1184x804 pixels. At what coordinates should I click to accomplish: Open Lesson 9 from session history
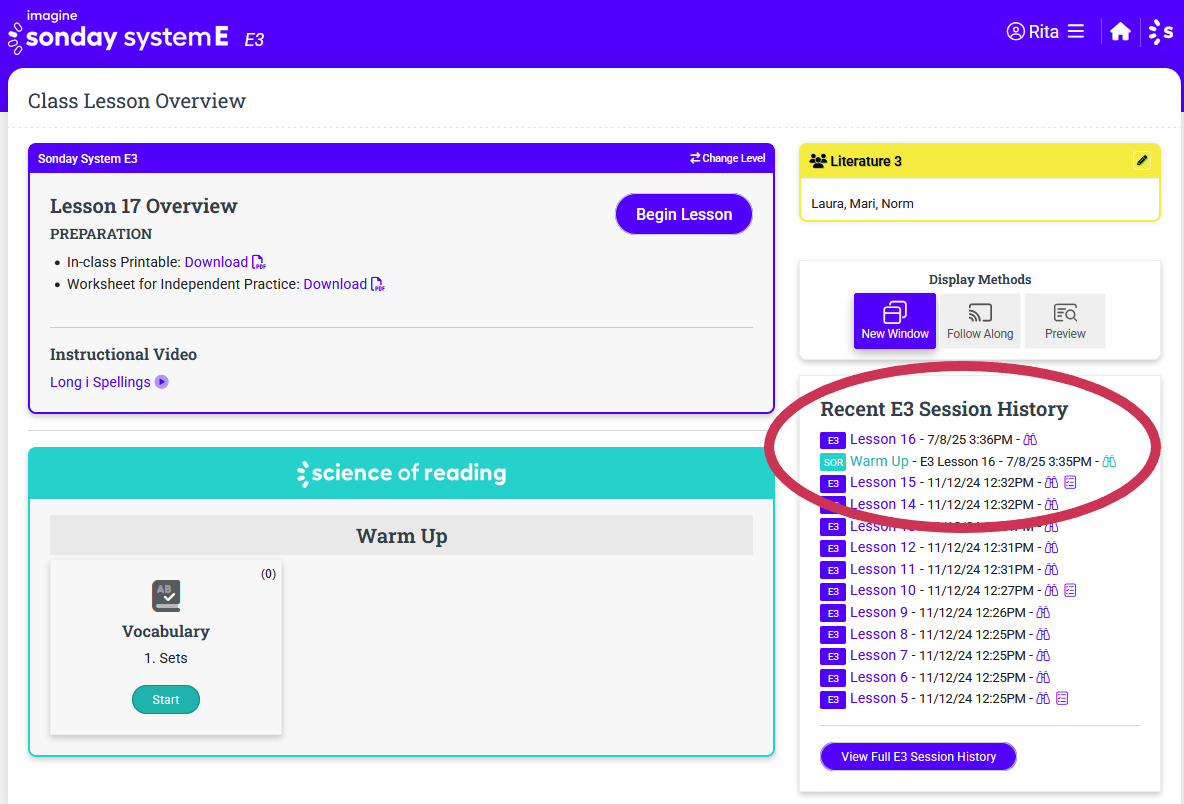879,612
